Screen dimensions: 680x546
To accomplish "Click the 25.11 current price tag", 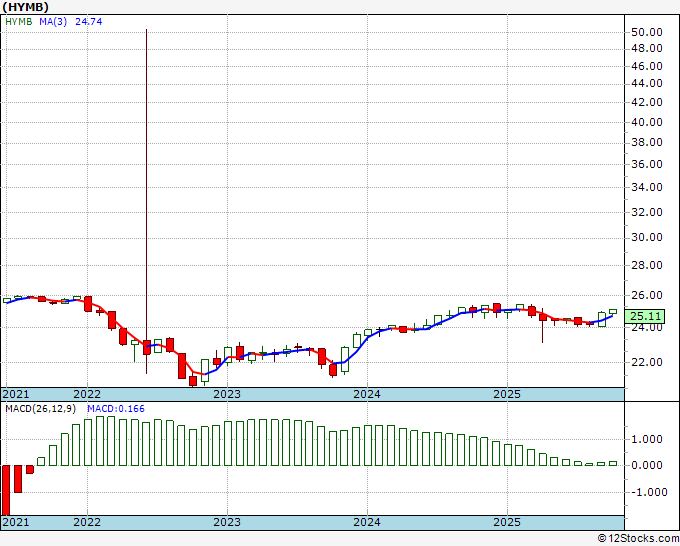I will click(x=646, y=316).
